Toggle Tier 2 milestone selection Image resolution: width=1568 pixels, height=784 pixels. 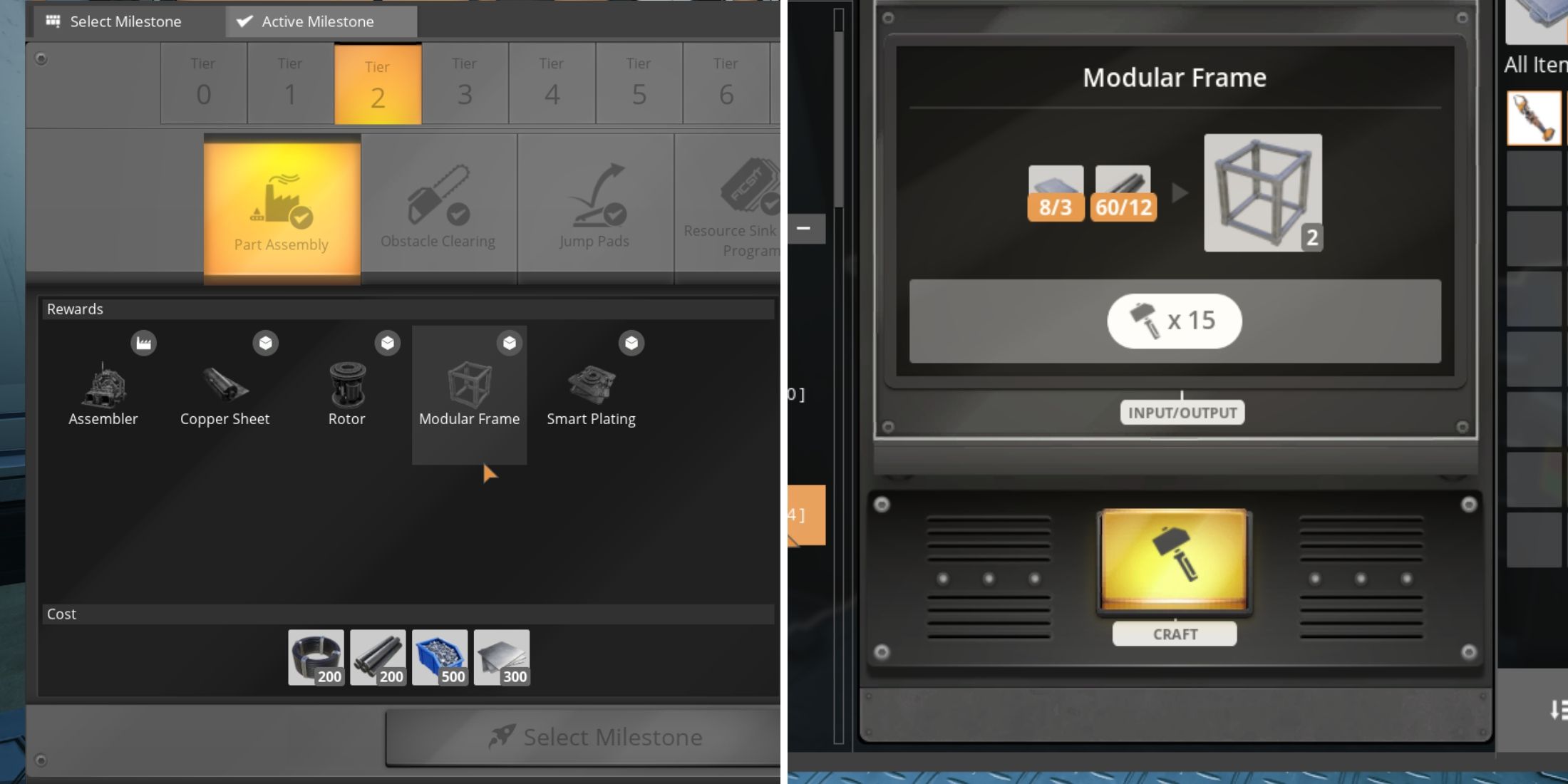click(377, 84)
